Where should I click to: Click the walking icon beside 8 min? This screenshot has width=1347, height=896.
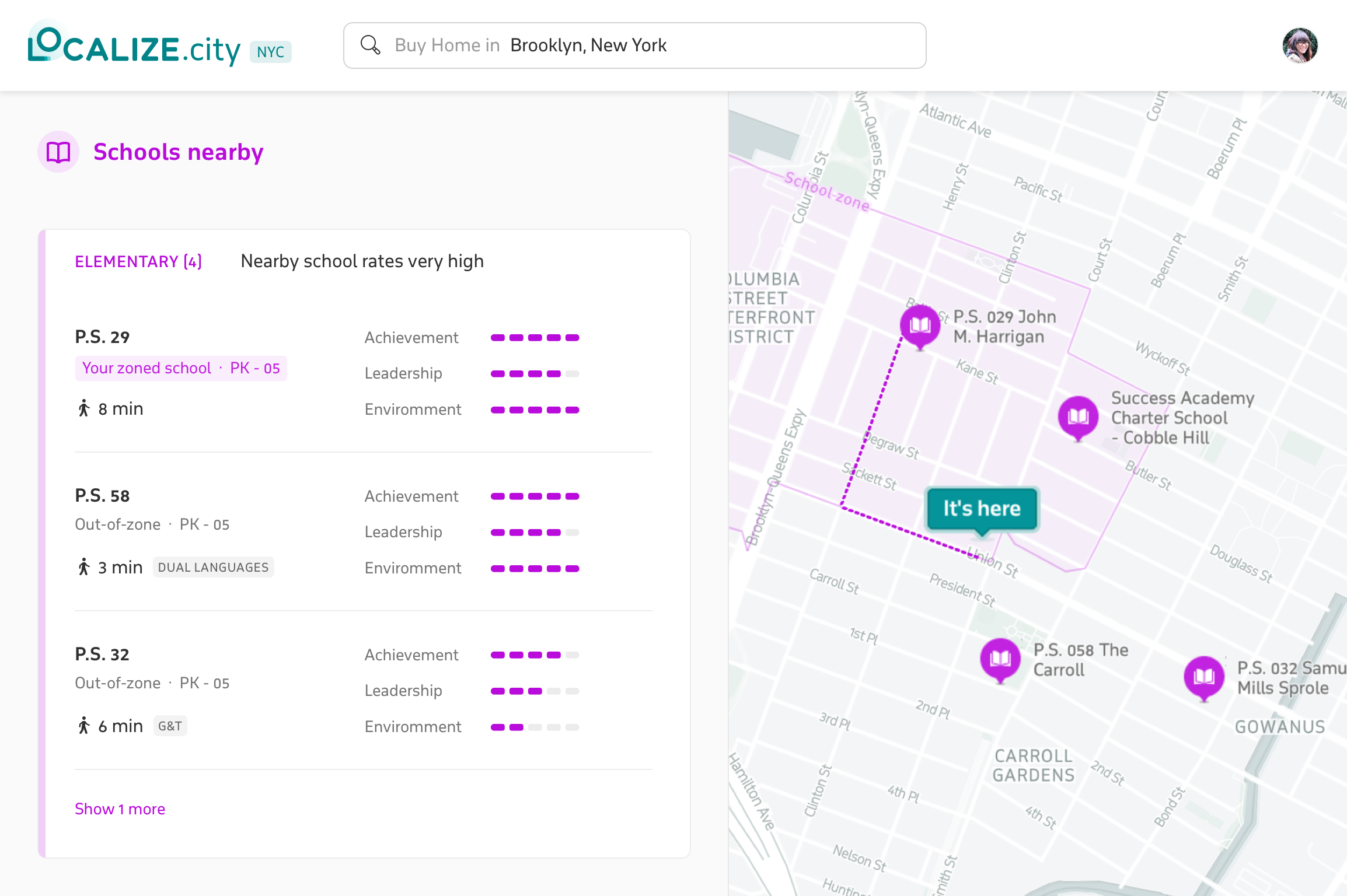(84, 408)
